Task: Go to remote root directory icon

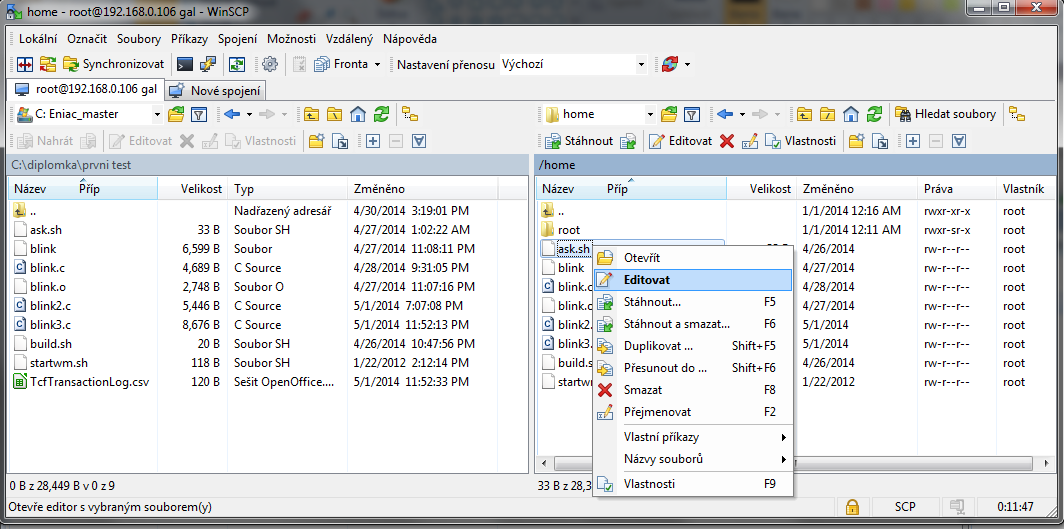Action: coord(829,114)
